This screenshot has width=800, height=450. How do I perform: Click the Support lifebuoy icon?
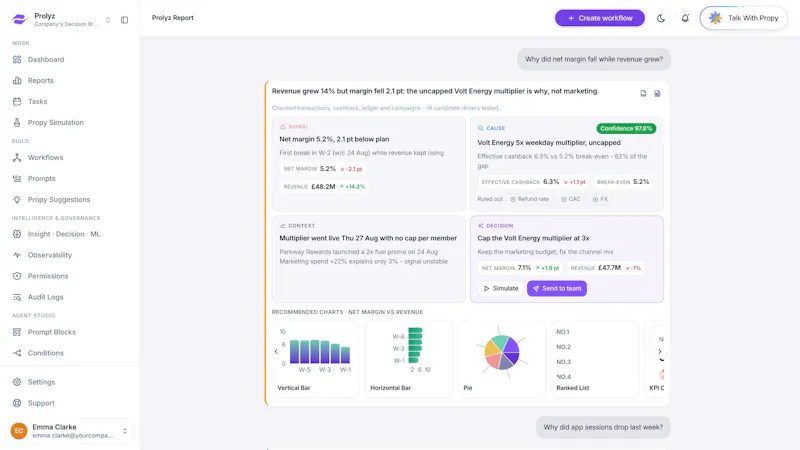(17, 403)
